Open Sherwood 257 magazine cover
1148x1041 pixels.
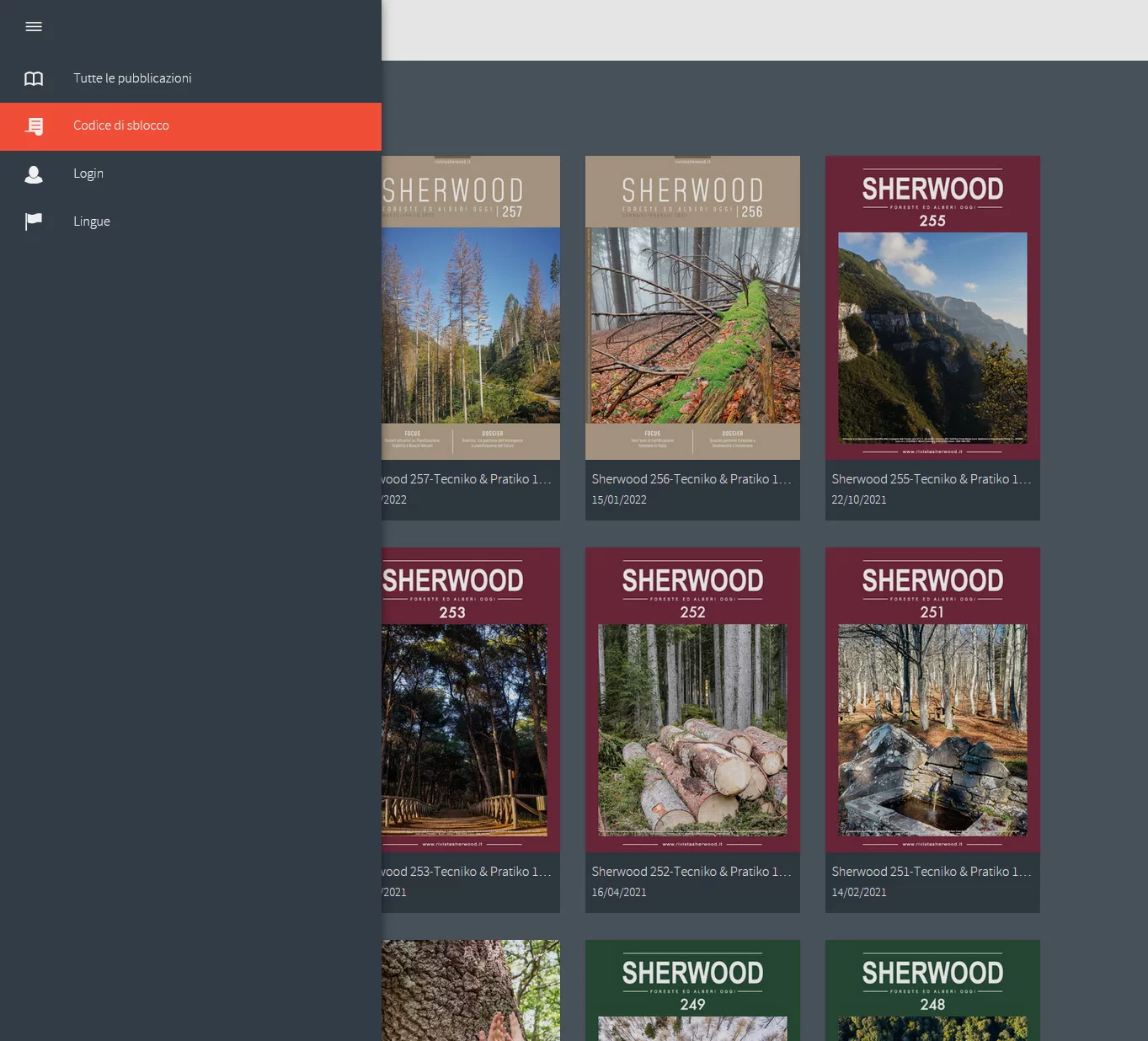pyautogui.click(x=470, y=307)
